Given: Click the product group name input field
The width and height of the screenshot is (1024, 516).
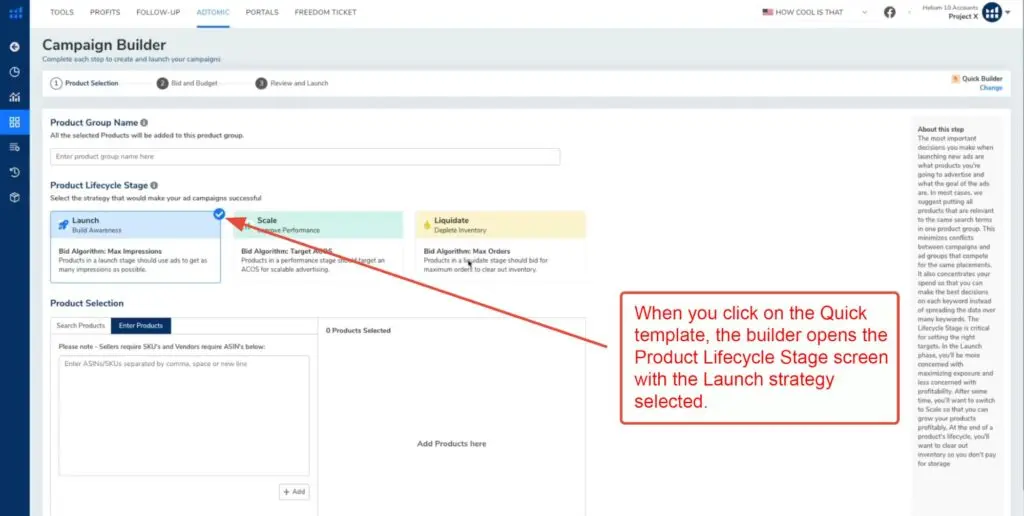Looking at the screenshot, I should [x=305, y=157].
